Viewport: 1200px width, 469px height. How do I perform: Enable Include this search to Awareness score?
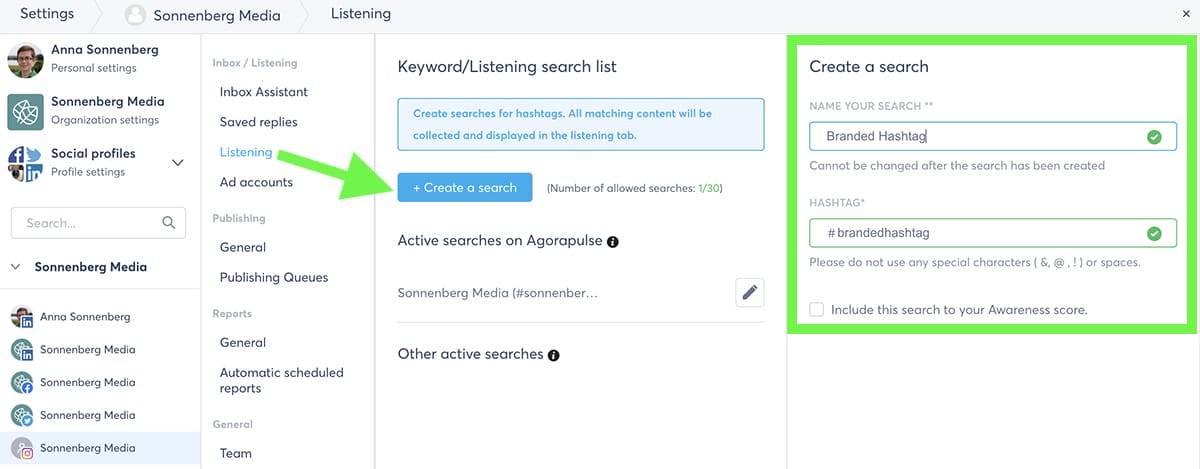817,310
